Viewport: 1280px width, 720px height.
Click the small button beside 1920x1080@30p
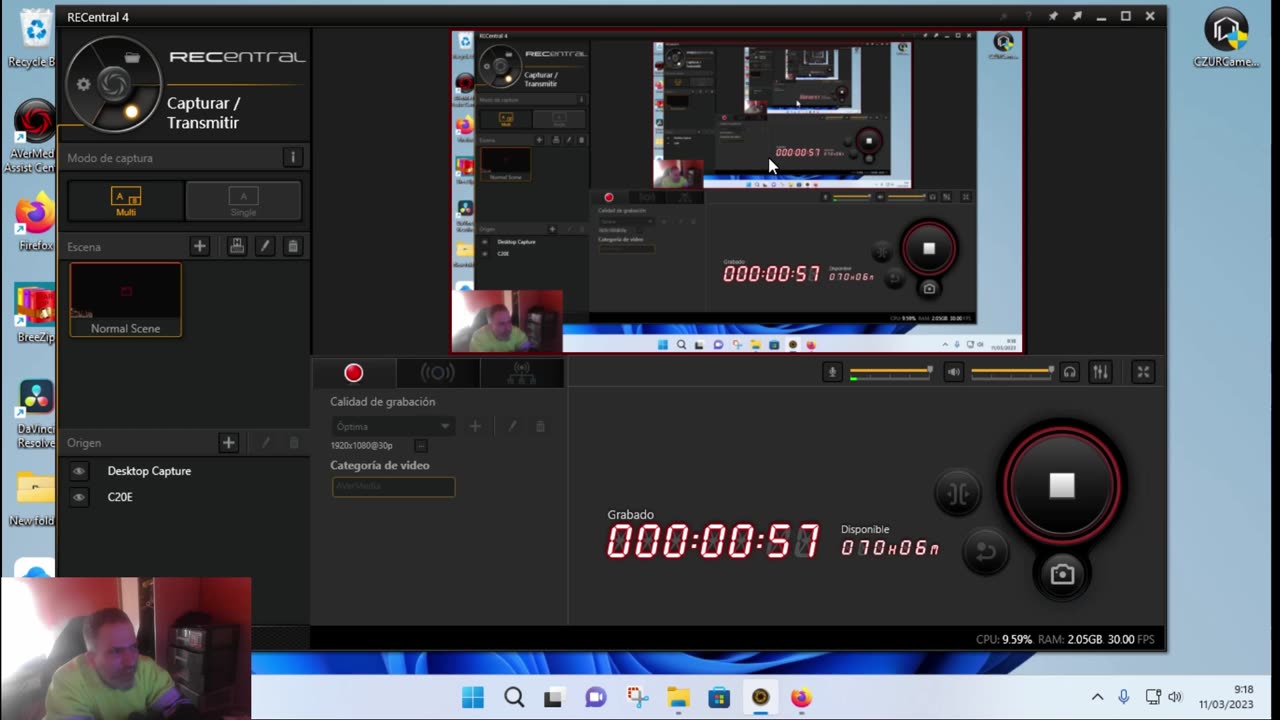point(421,446)
